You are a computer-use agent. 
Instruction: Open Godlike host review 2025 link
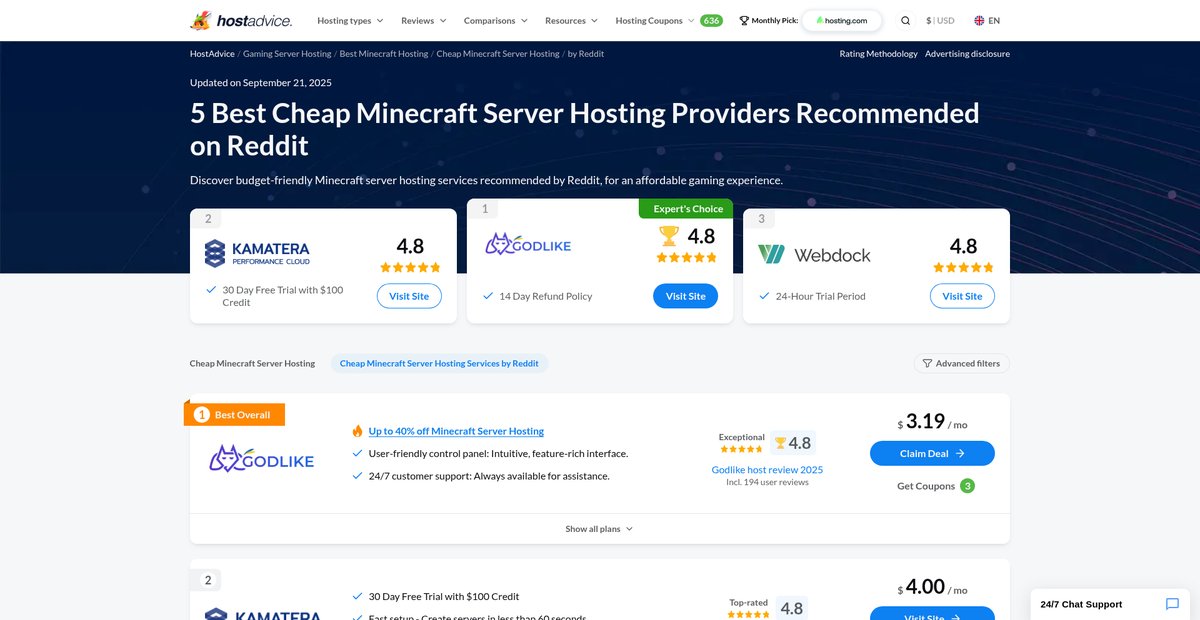[x=767, y=469]
